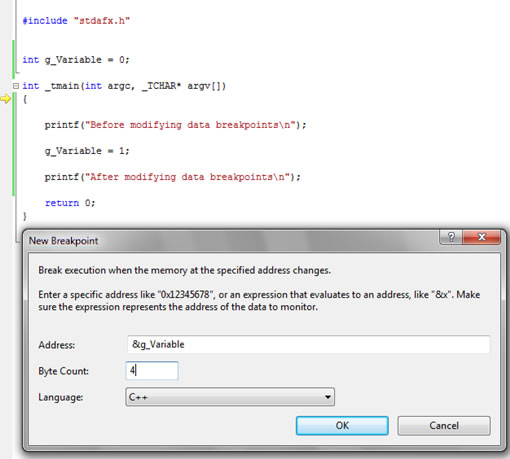Cancel the New Breakpoint dialog
510x459 pixels.
pyautogui.click(x=444, y=425)
